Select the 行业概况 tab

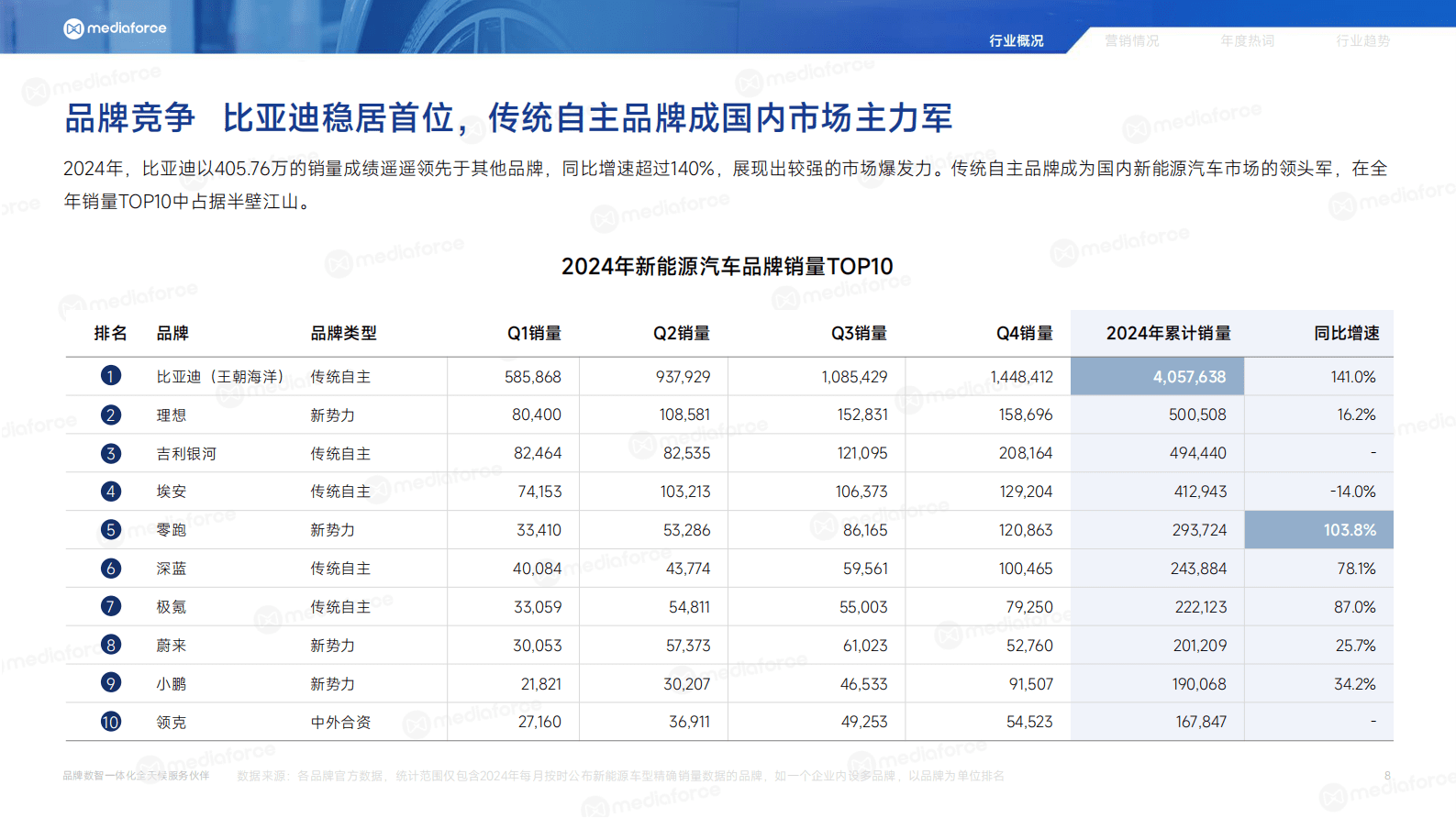click(x=1016, y=40)
